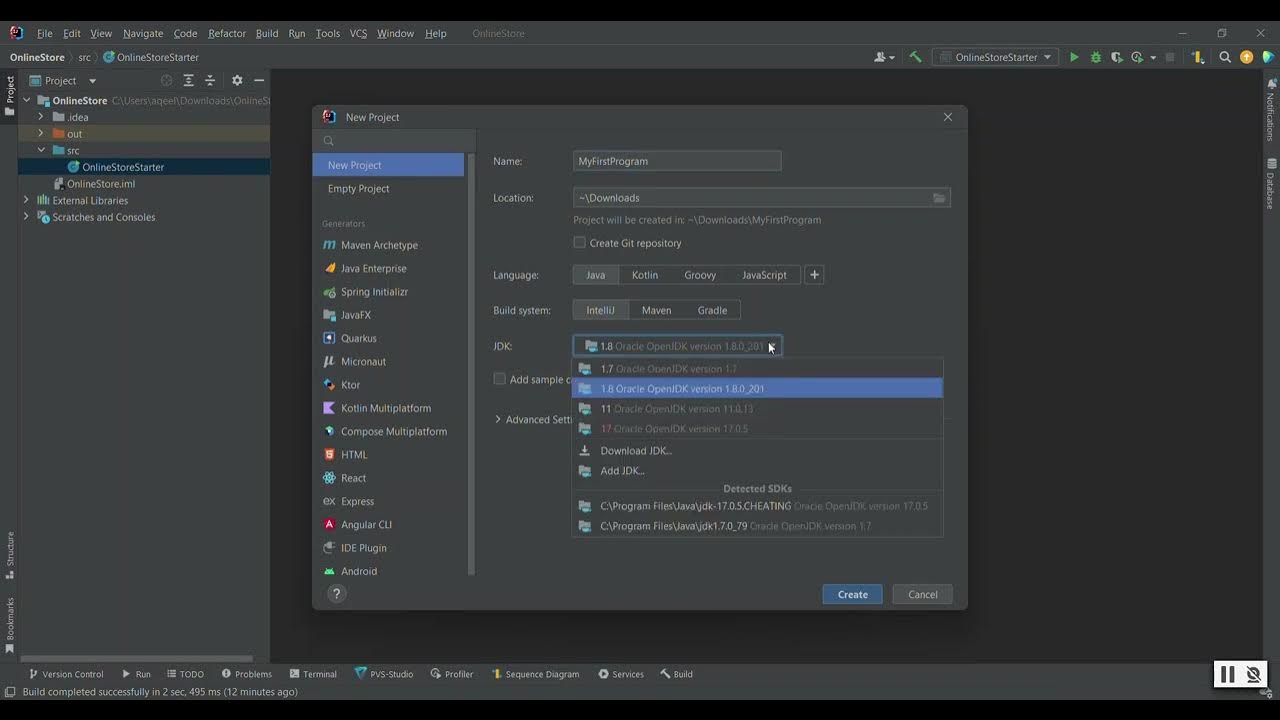Click the tool windows toggle icon in the bottom-left corner
1280x720 pixels.
click(x=10, y=692)
